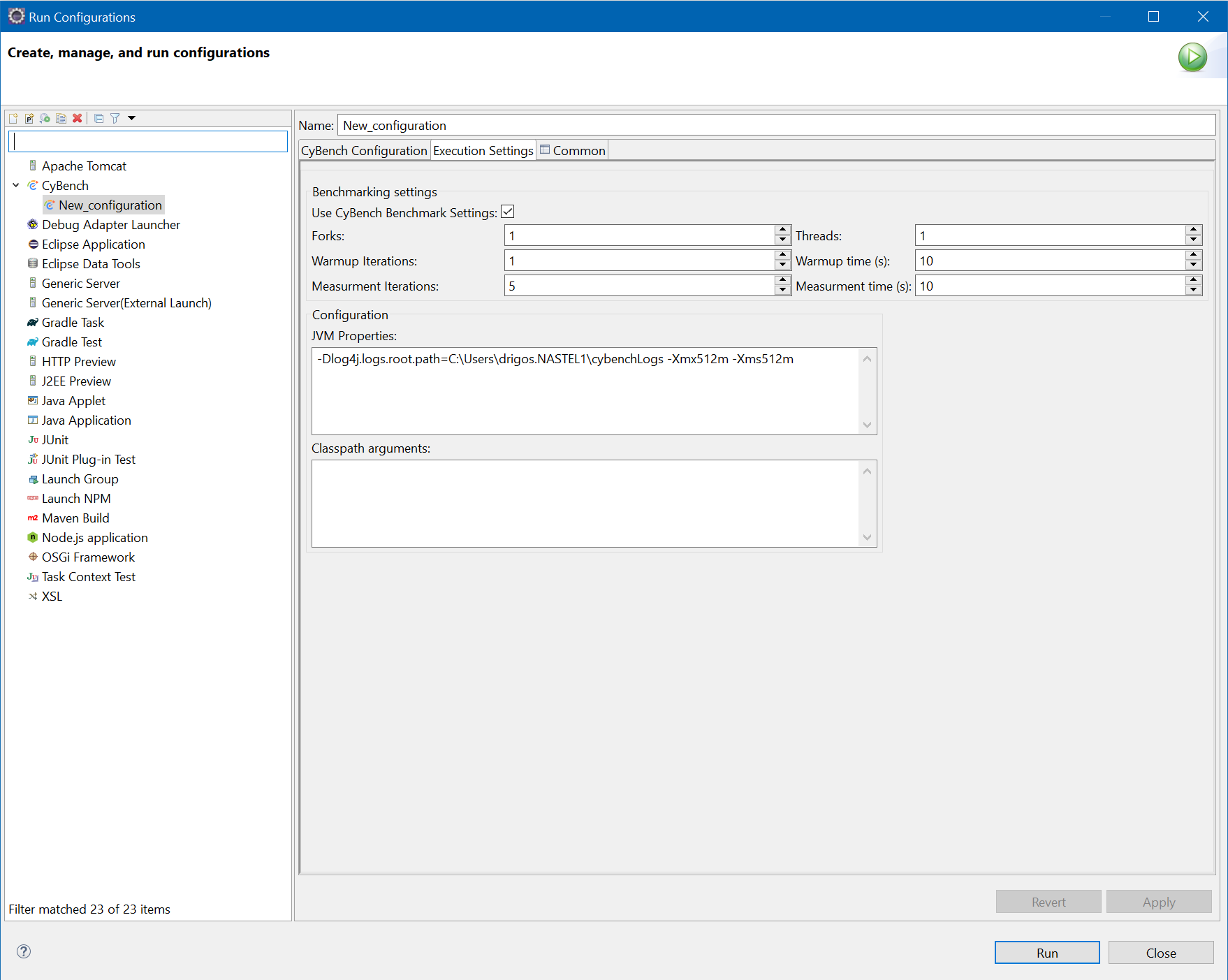This screenshot has height=980, width=1228.
Task: Decrease Threads value with down arrow
Action: pyautogui.click(x=1193, y=240)
